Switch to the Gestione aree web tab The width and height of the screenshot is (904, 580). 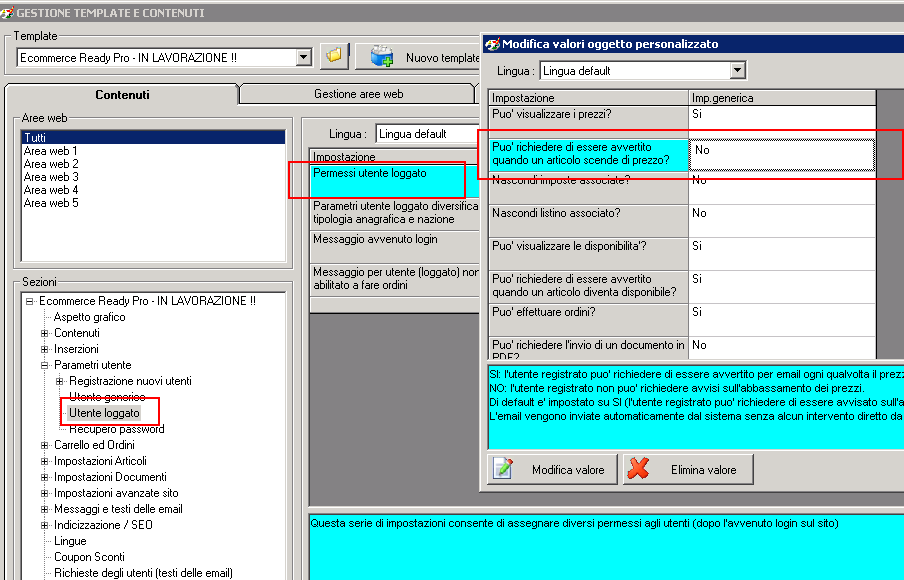click(x=359, y=94)
